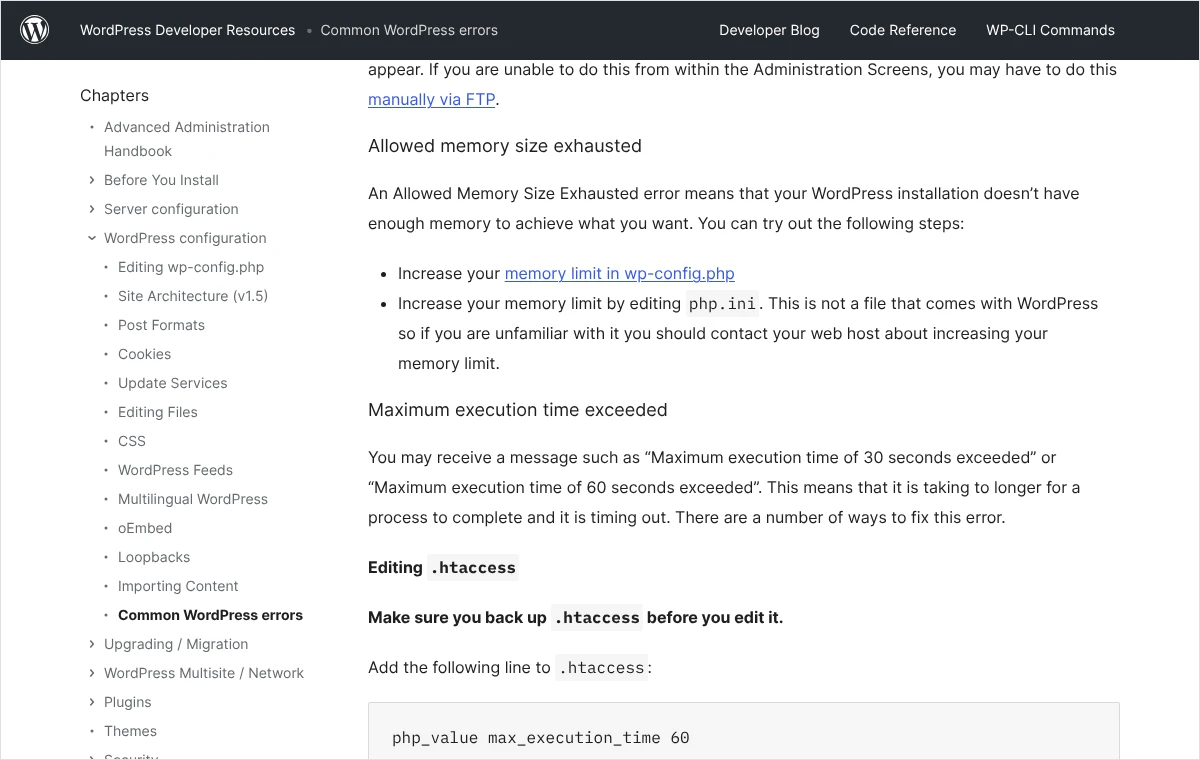Go to Code Reference in header
The image size is (1200, 760).
(903, 30)
